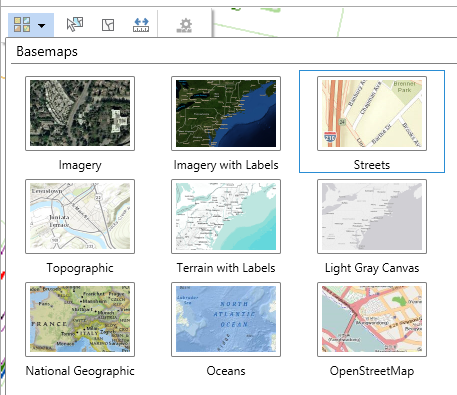The height and width of the screenshot is (395, 457).
Task: Click the "Basemaps" panel heading
Action: tap(47, 52)
